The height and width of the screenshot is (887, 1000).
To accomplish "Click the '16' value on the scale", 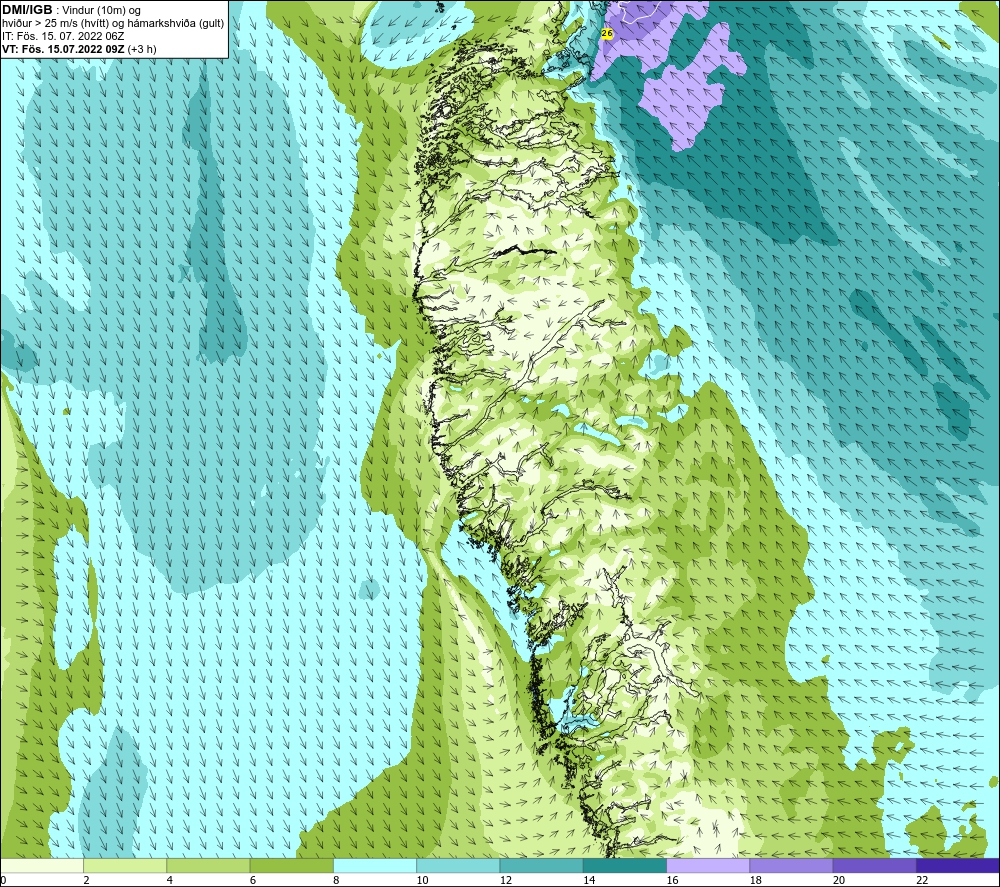I will (672, 880).
